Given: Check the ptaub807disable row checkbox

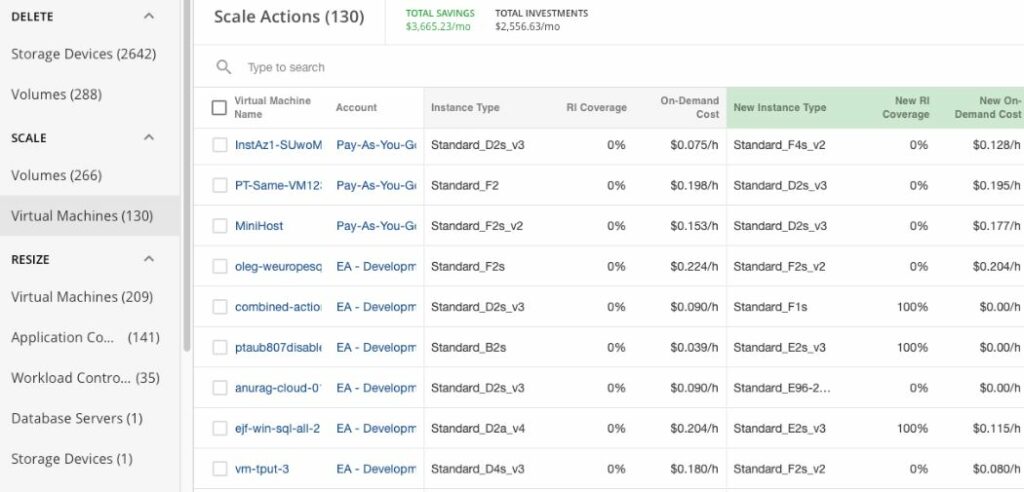Looking at the screenshot, I should click(x=219, y=348).
